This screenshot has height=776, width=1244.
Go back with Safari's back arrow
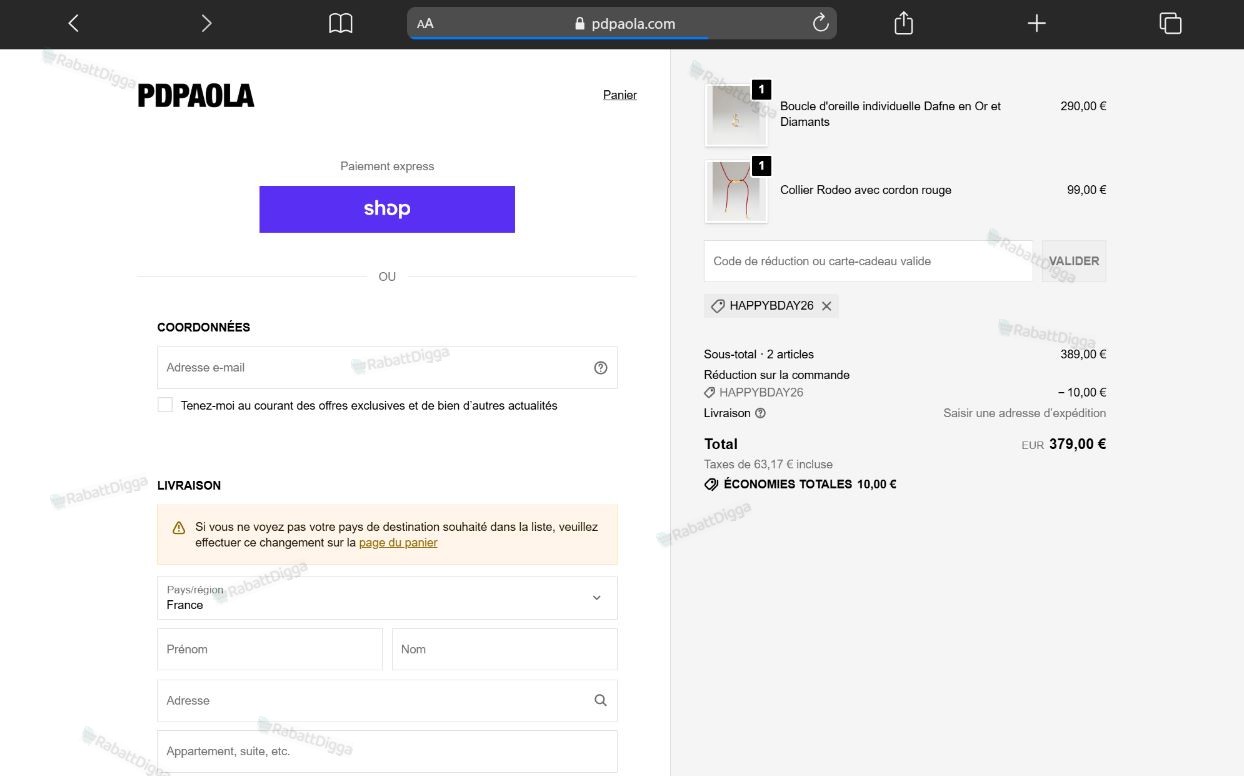pyautogui.click(x=73, y=23)
